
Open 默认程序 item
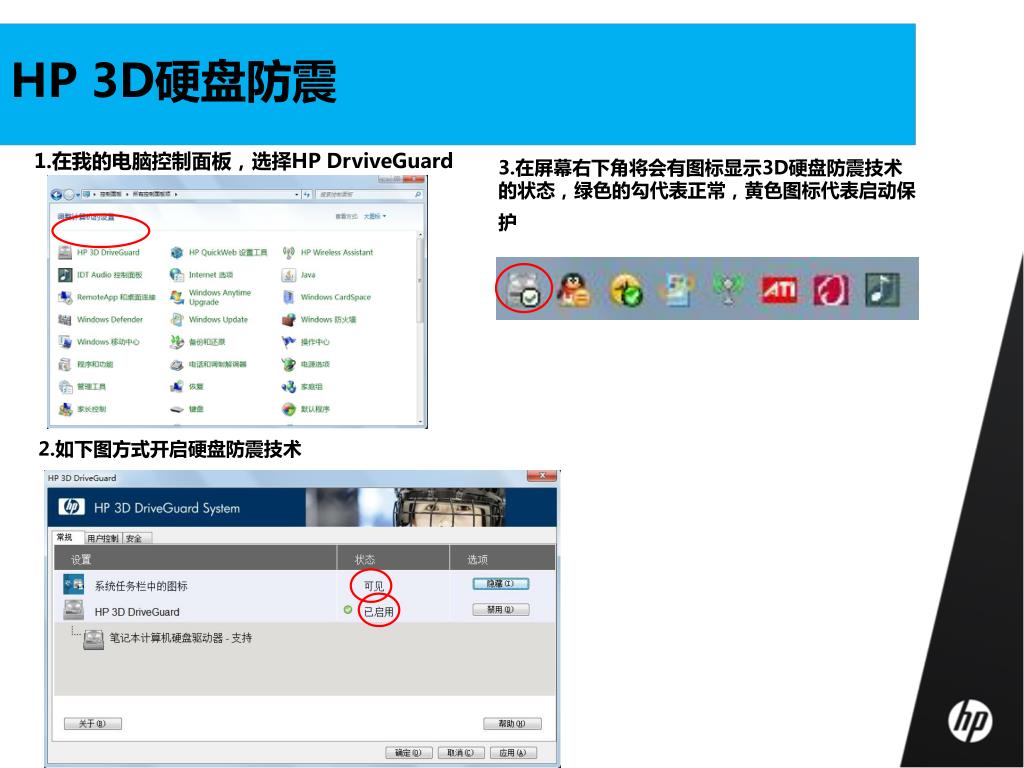tap(306, 409)
